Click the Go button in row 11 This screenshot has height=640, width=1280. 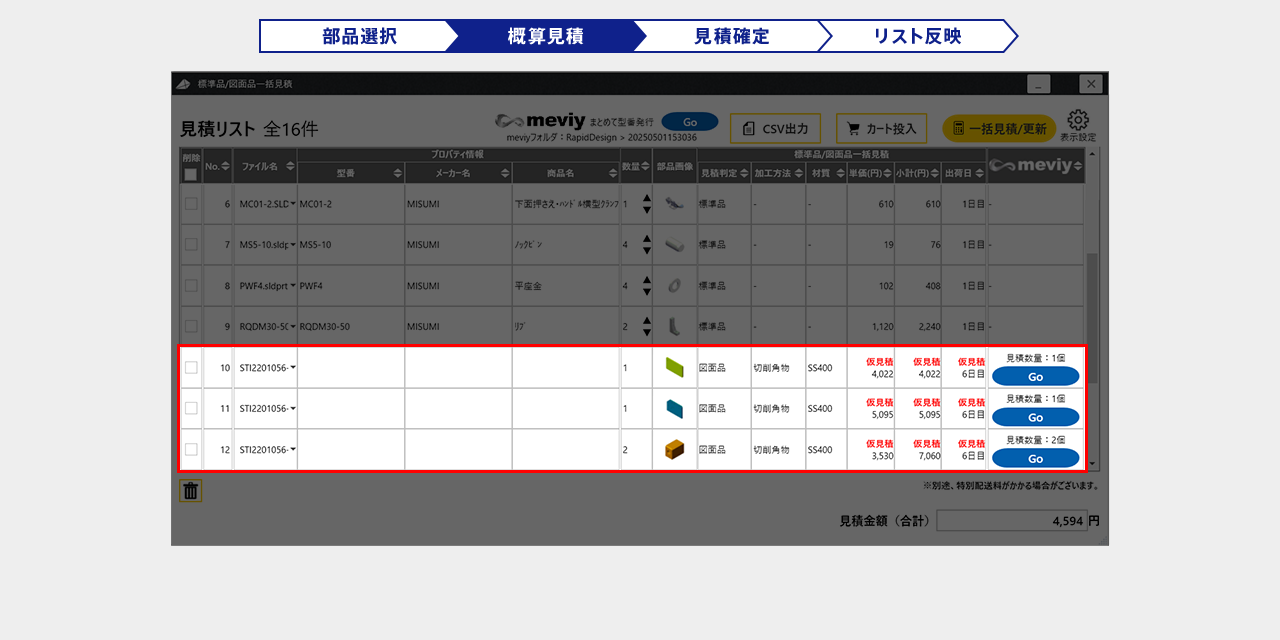pyautogui.click(x=1035, y=417)
